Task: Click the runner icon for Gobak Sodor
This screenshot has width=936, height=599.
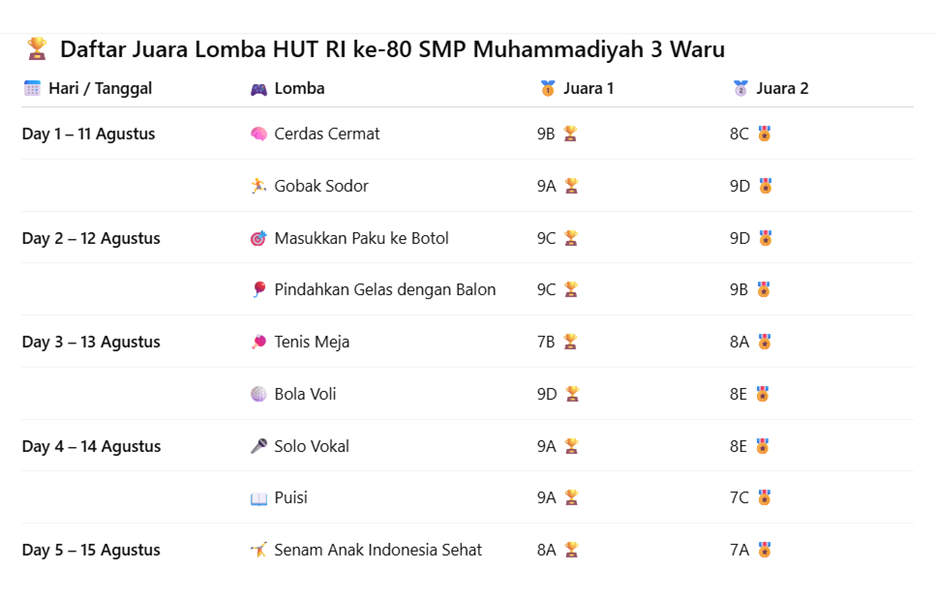Action: click(258, 186)
